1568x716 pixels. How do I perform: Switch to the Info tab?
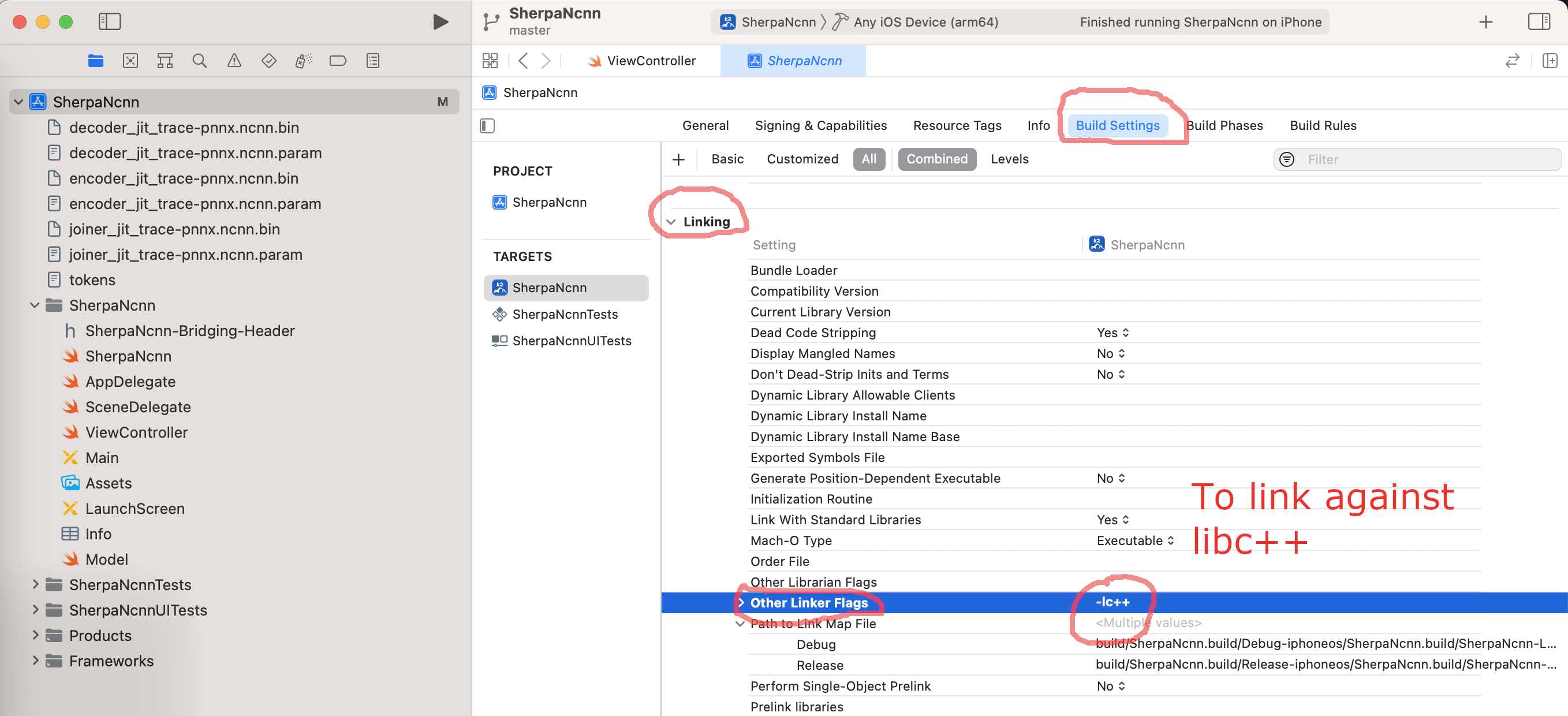pyautogui.click(x=1039, y=125)
